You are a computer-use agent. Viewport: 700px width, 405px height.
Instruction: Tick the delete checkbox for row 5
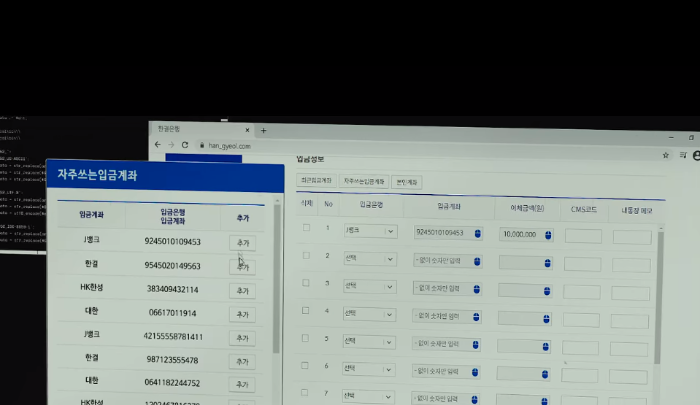point(305,338)
